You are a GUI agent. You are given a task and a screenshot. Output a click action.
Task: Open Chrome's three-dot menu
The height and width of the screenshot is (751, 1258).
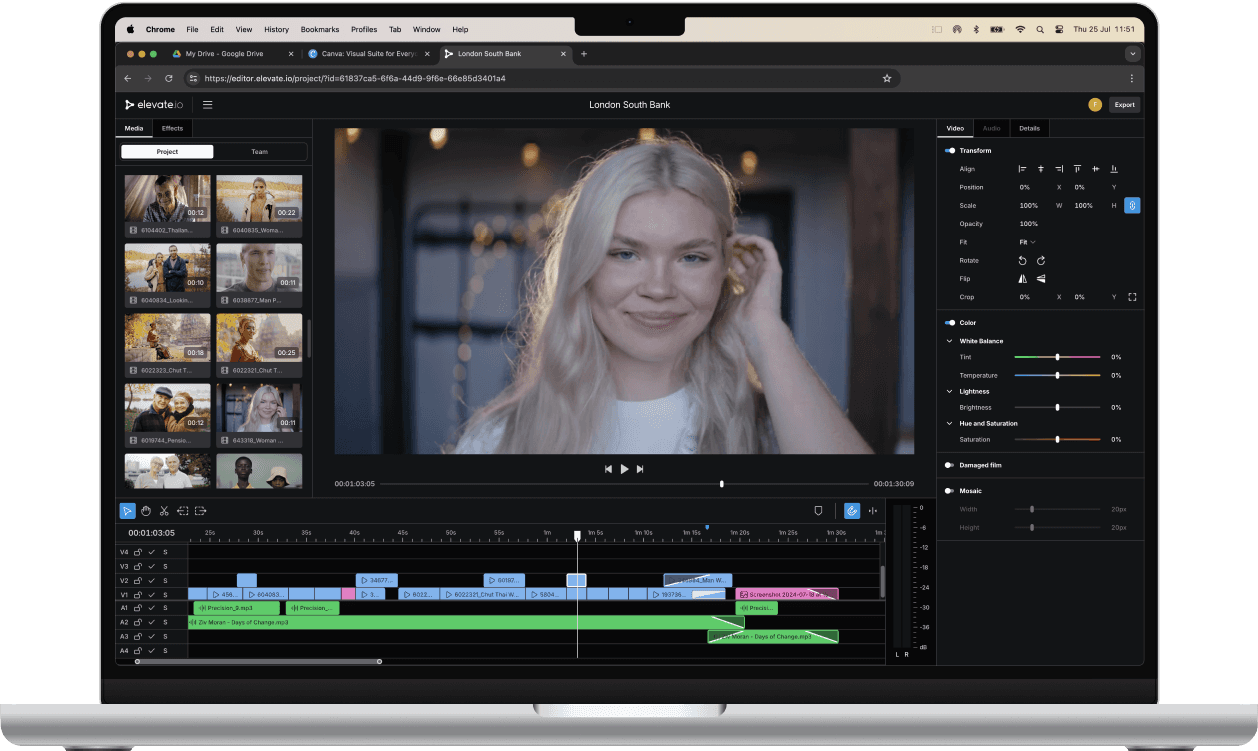(x=1132, y=78)
